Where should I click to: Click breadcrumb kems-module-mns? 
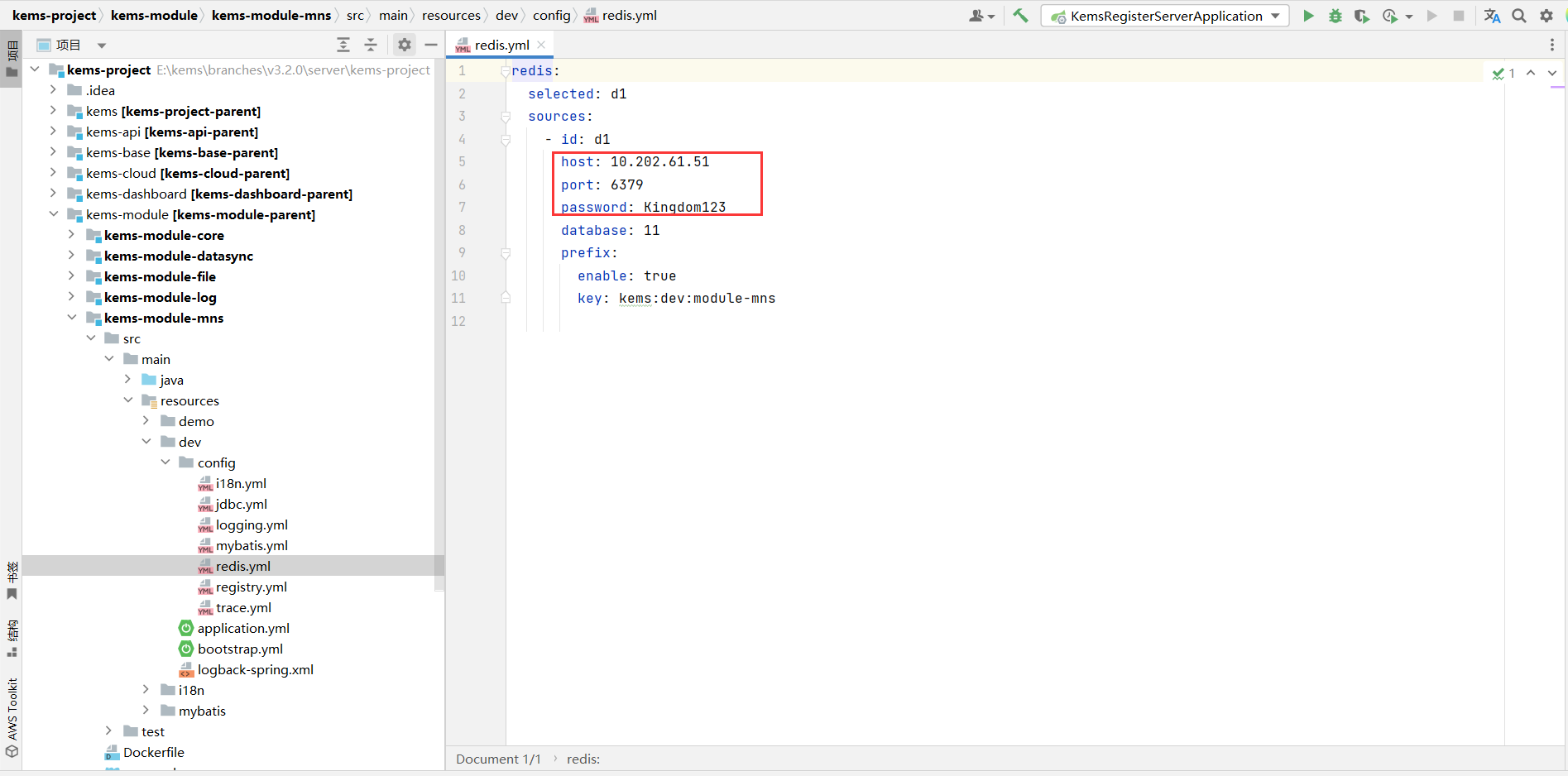[x=271, y=16]
